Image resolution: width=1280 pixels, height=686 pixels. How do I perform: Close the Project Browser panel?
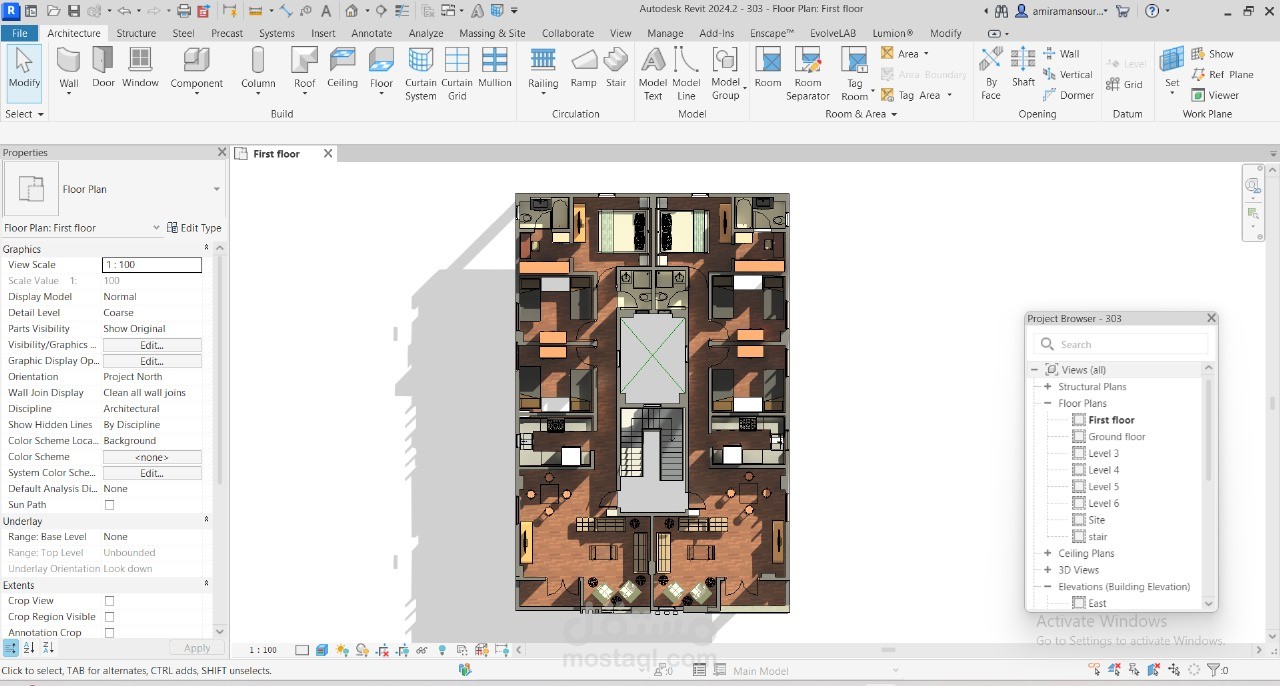click(1211, 318)
